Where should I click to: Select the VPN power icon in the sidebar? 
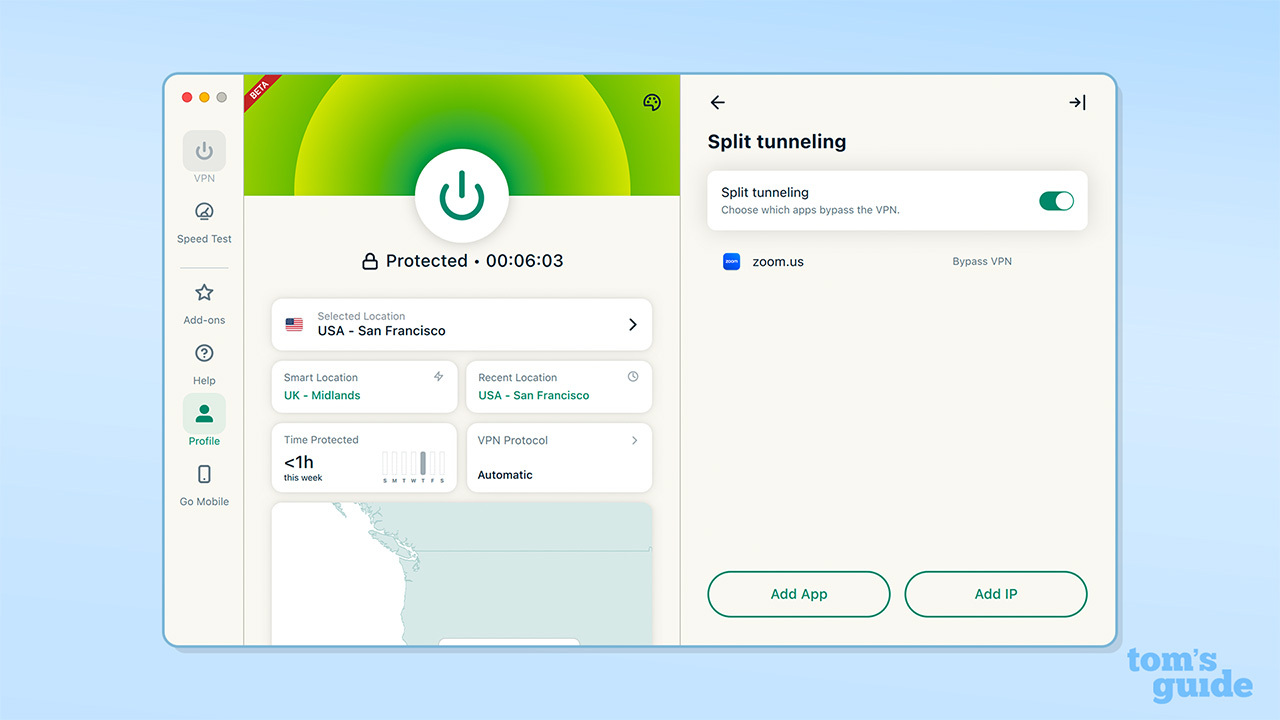[x=204, y=150]
